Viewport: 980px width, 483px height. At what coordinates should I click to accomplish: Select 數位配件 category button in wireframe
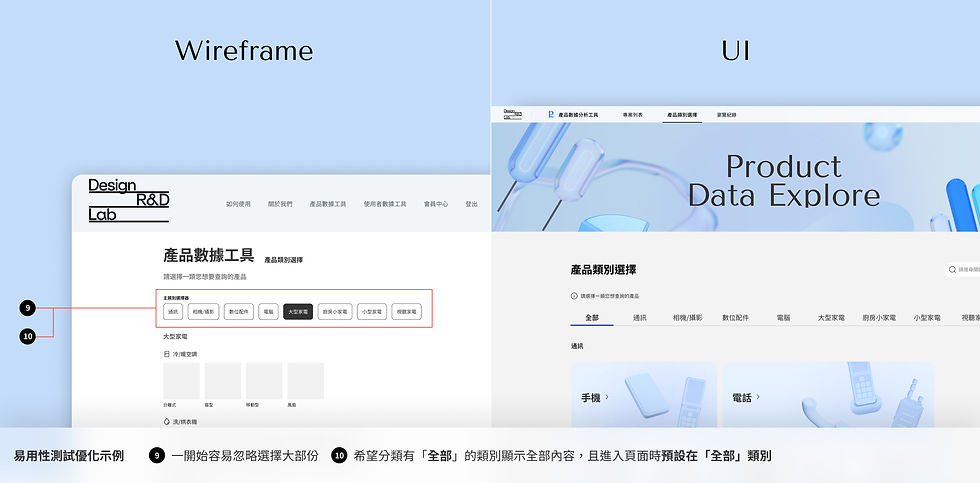click(x=239, y=312)
